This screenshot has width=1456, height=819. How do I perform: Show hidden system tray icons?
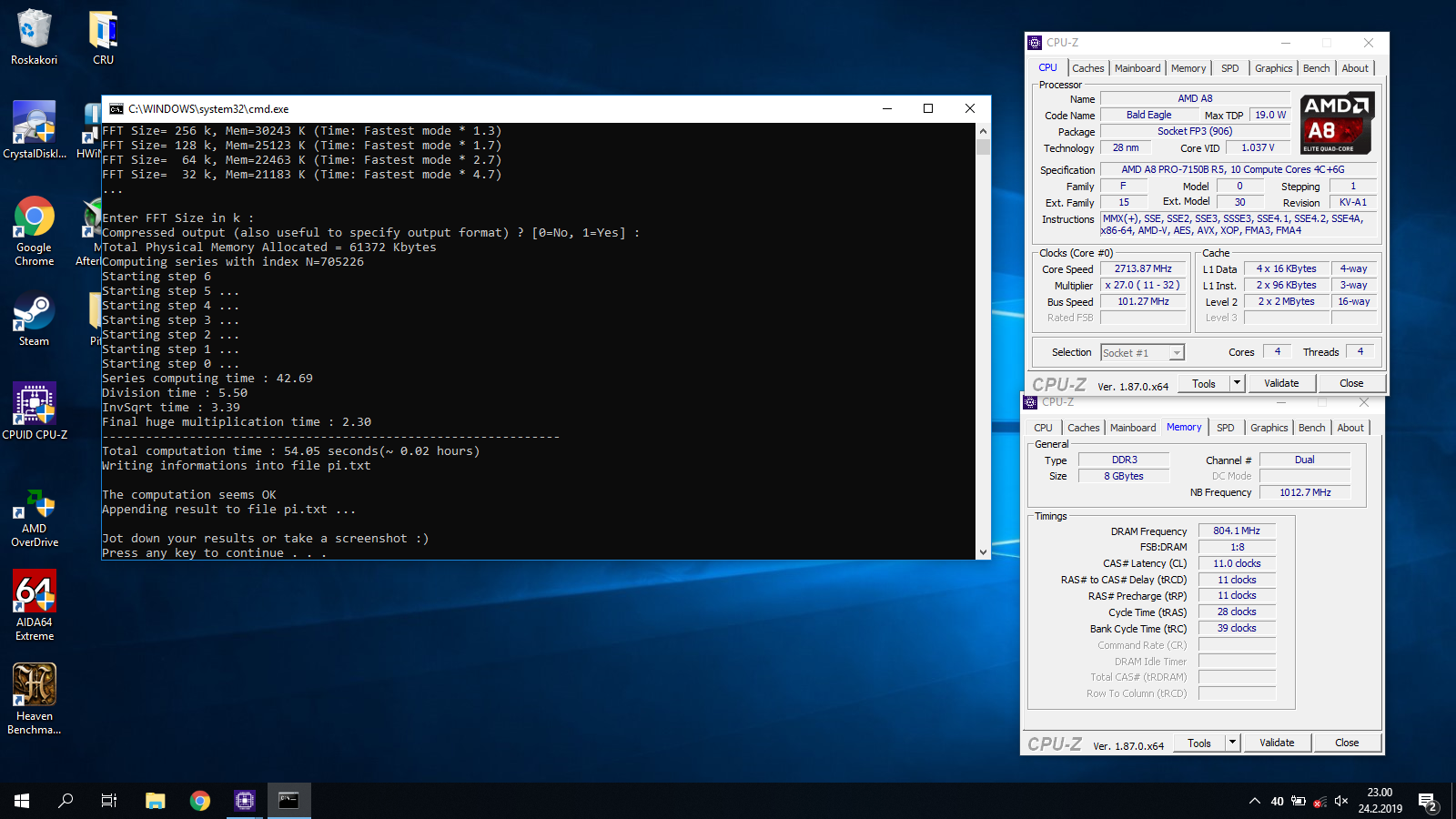pos(1254,801)
